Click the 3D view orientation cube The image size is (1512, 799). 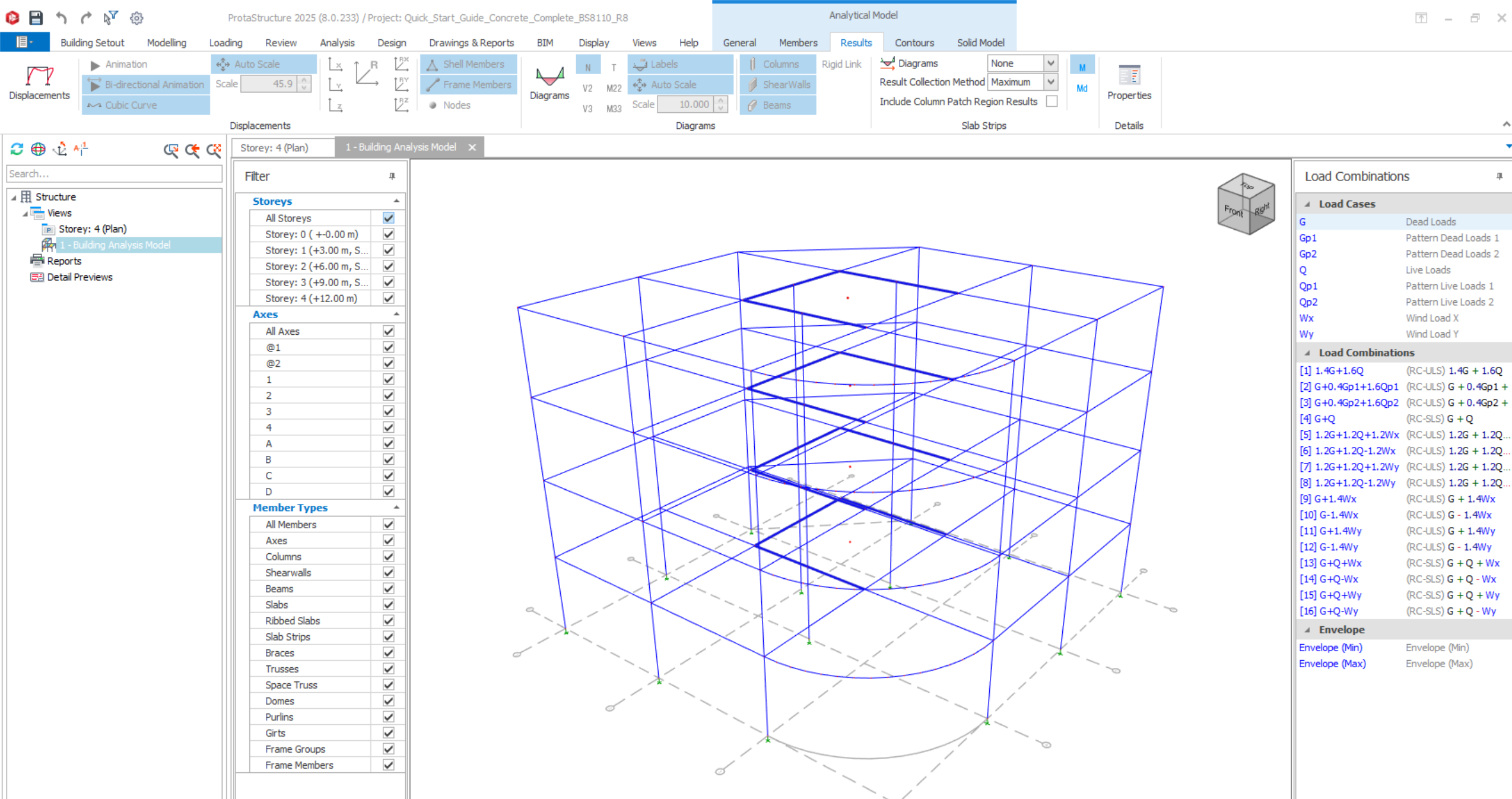click(x=1246, y=204)
